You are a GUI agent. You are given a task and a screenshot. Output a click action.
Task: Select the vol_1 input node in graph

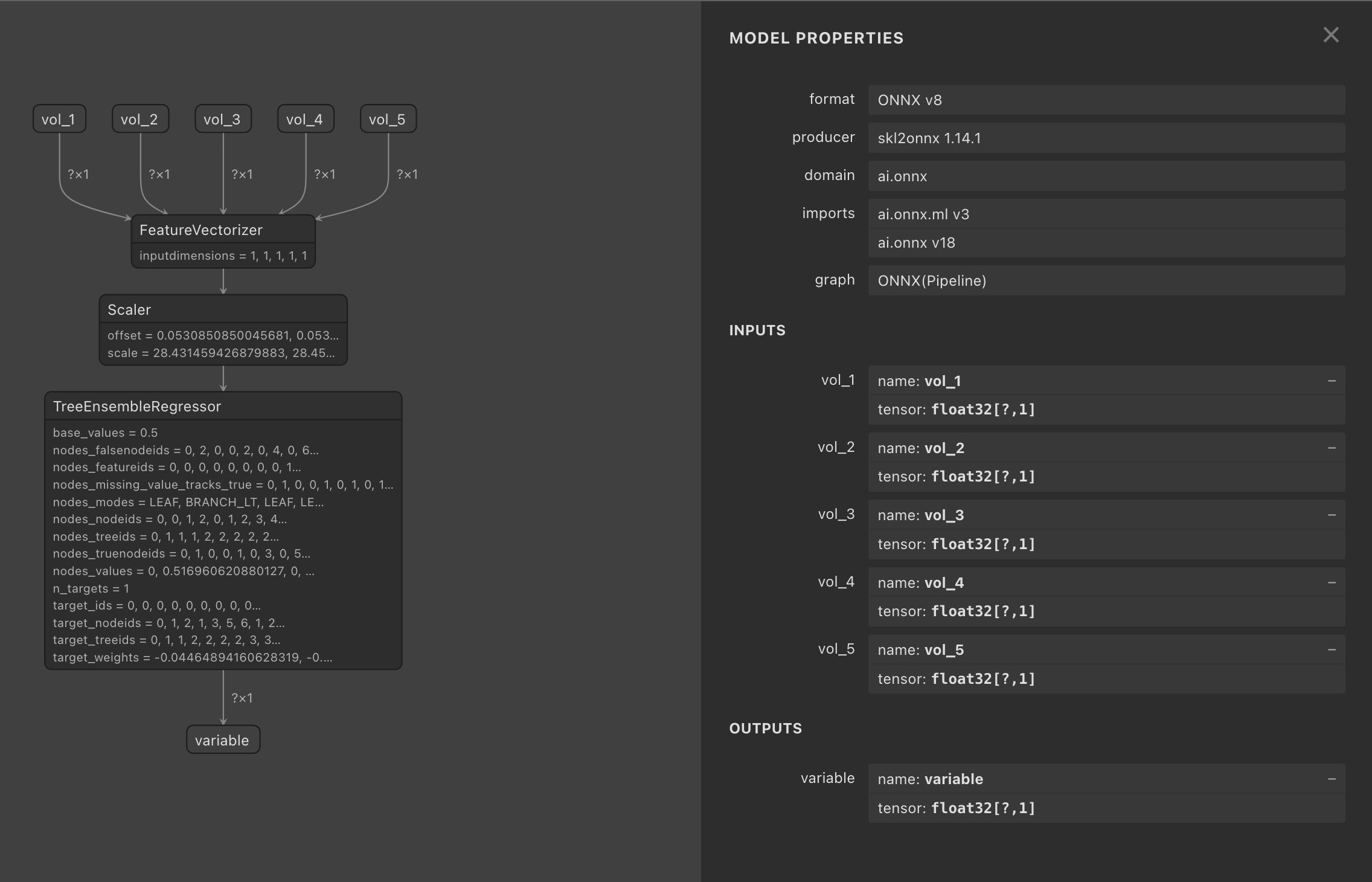coord(59,119)
